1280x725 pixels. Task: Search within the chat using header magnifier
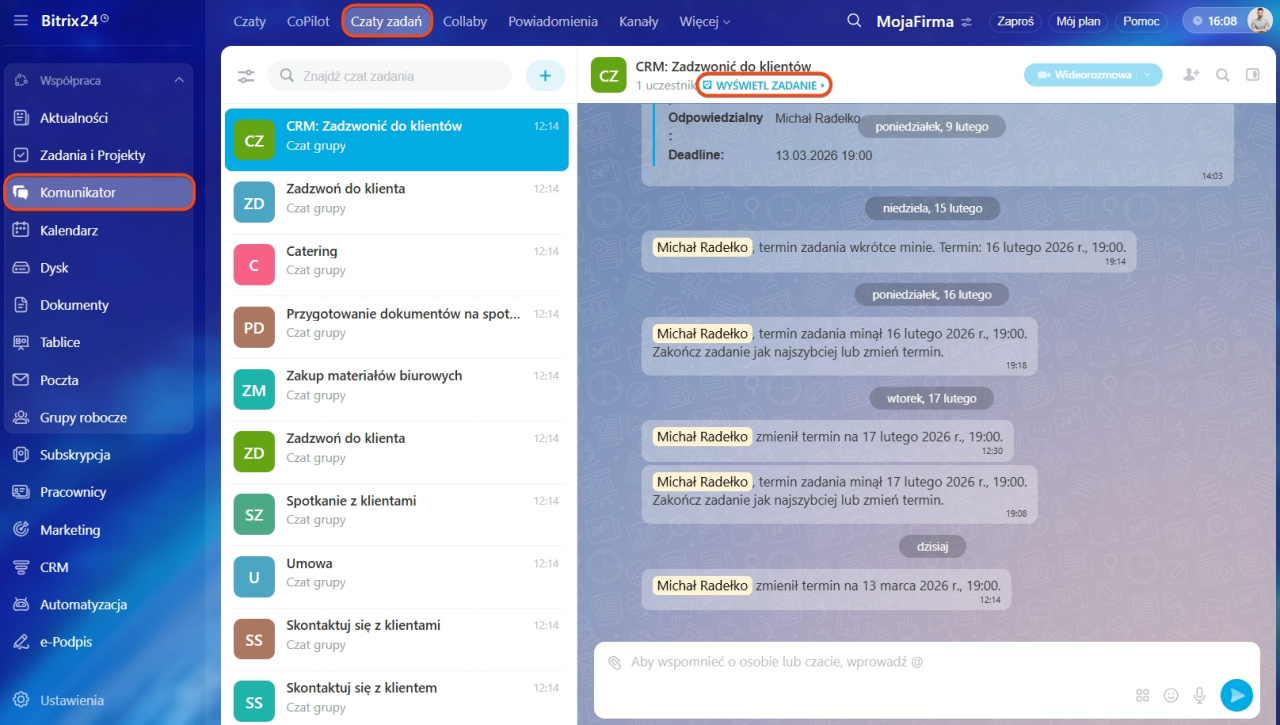(x=1222, y=75)
